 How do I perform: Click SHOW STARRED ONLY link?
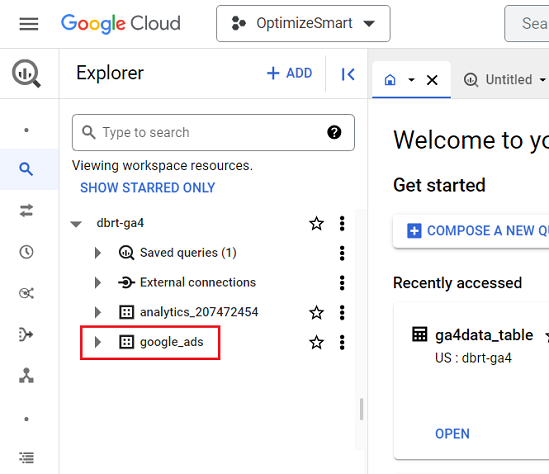[147, 188]
